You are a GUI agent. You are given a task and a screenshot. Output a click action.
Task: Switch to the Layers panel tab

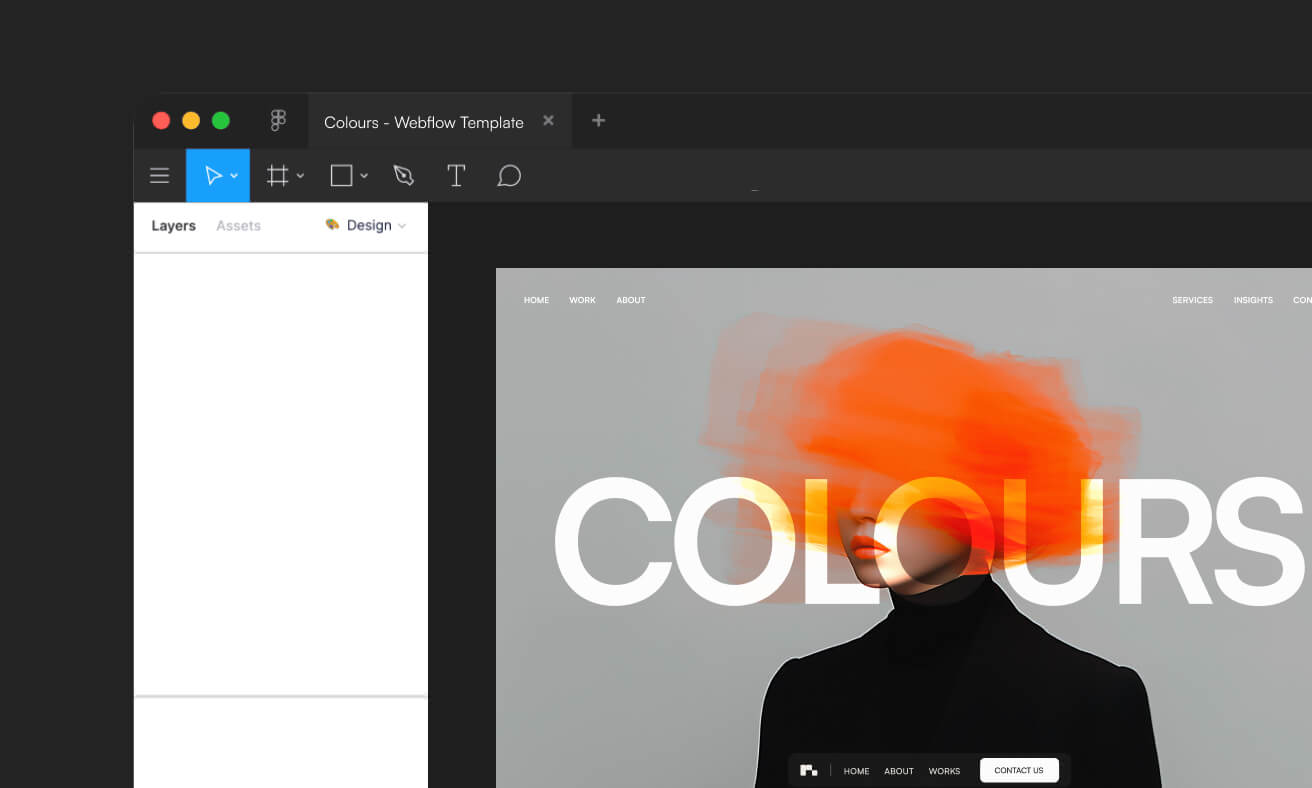tap(173, 226)
